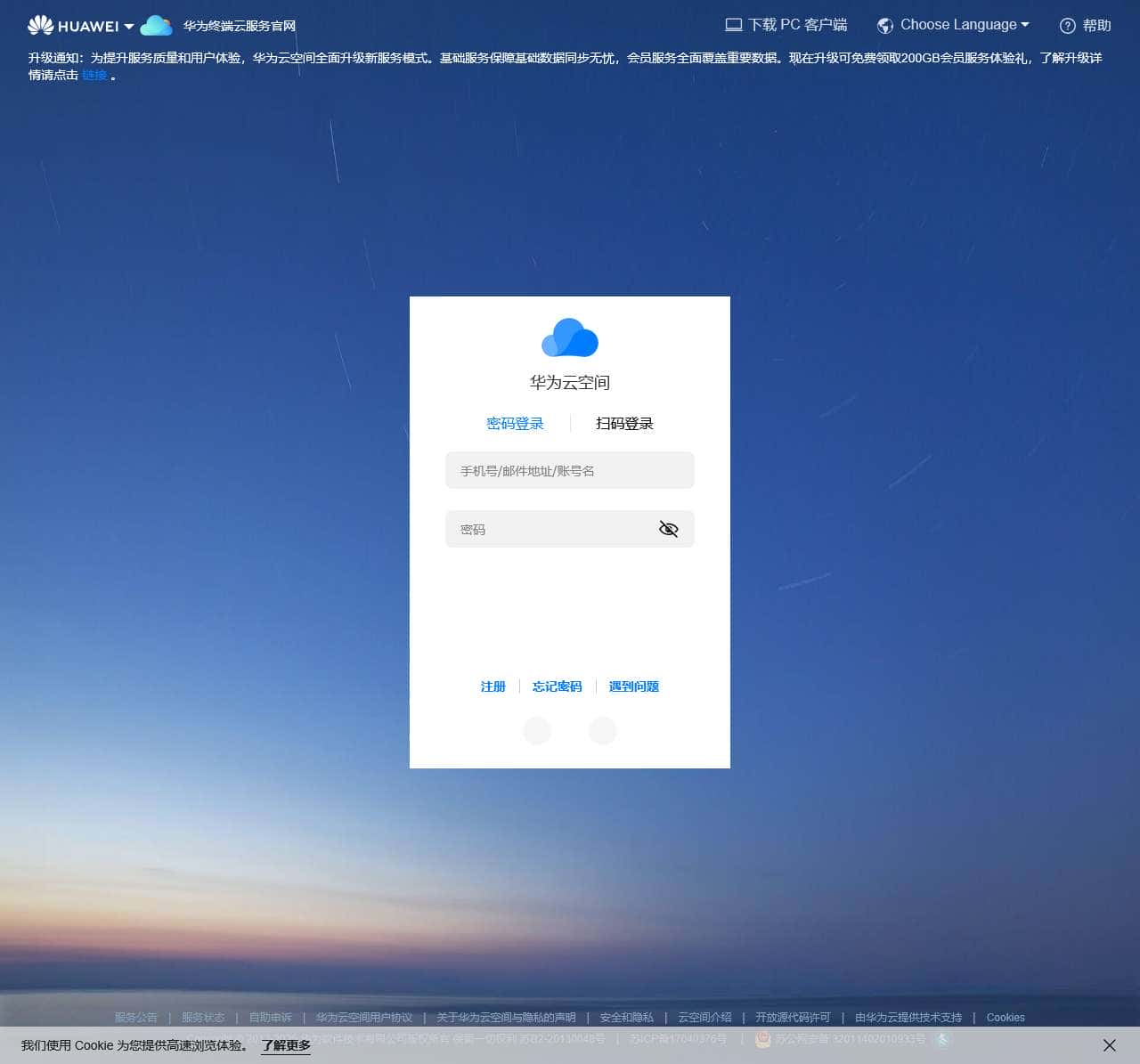
Task: Open the 忘记密码 link
Action: (557, 686)
